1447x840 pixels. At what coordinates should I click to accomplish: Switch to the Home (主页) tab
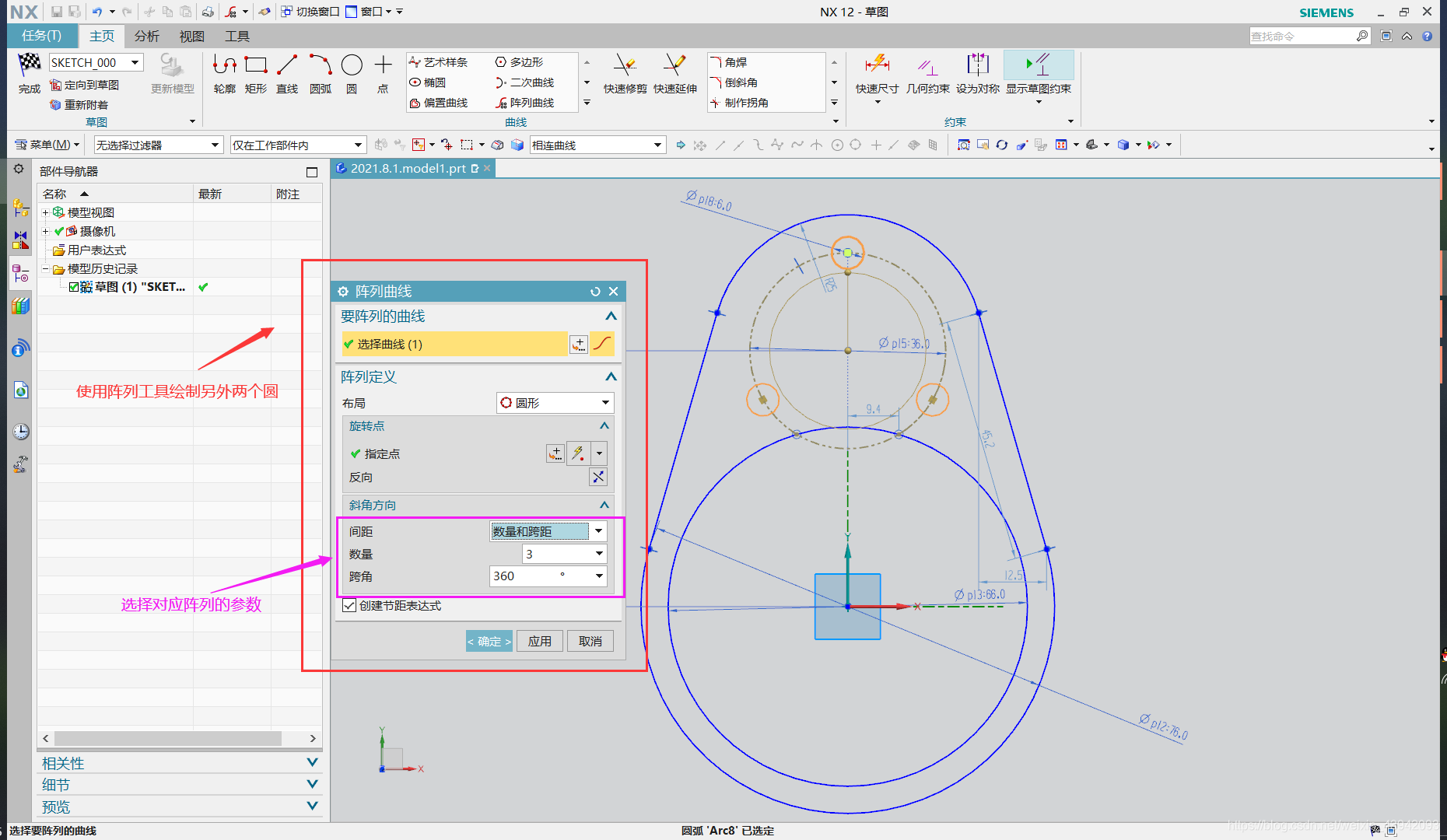tap(102, 36)
